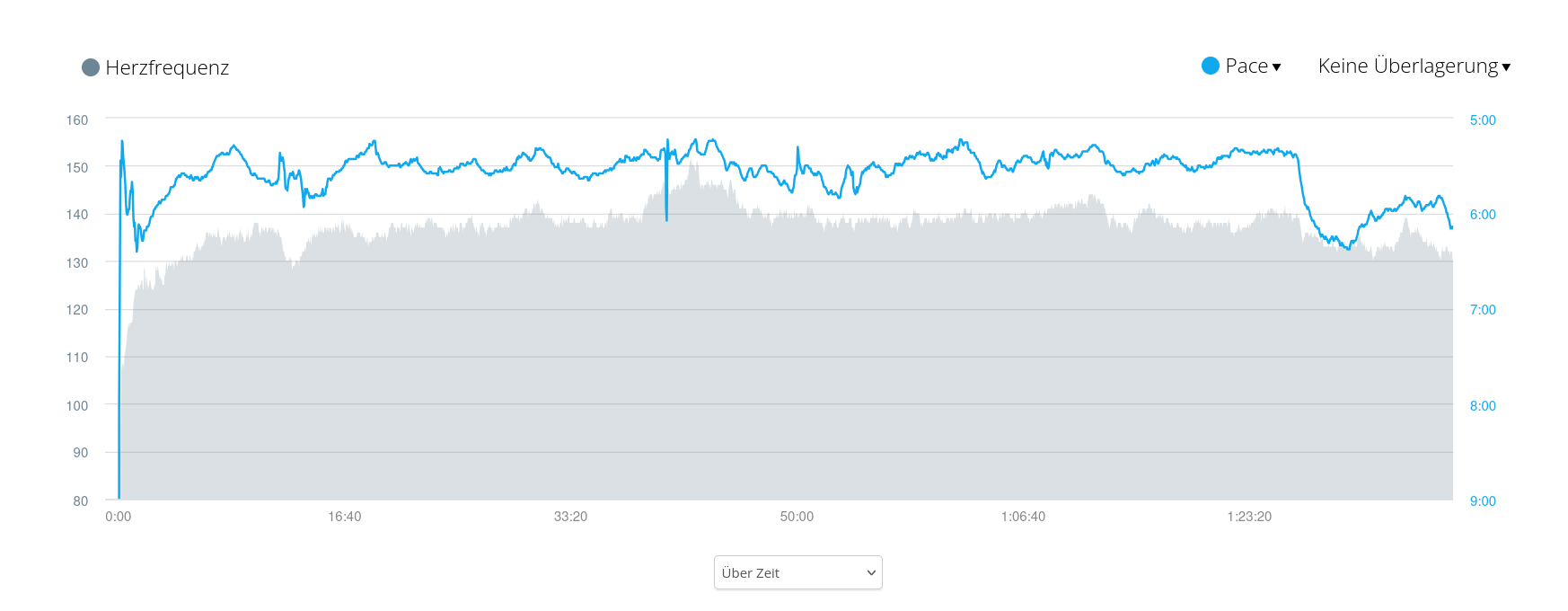
Task: Click the blue Pace legend dot
Action: tap(1211, 66)
